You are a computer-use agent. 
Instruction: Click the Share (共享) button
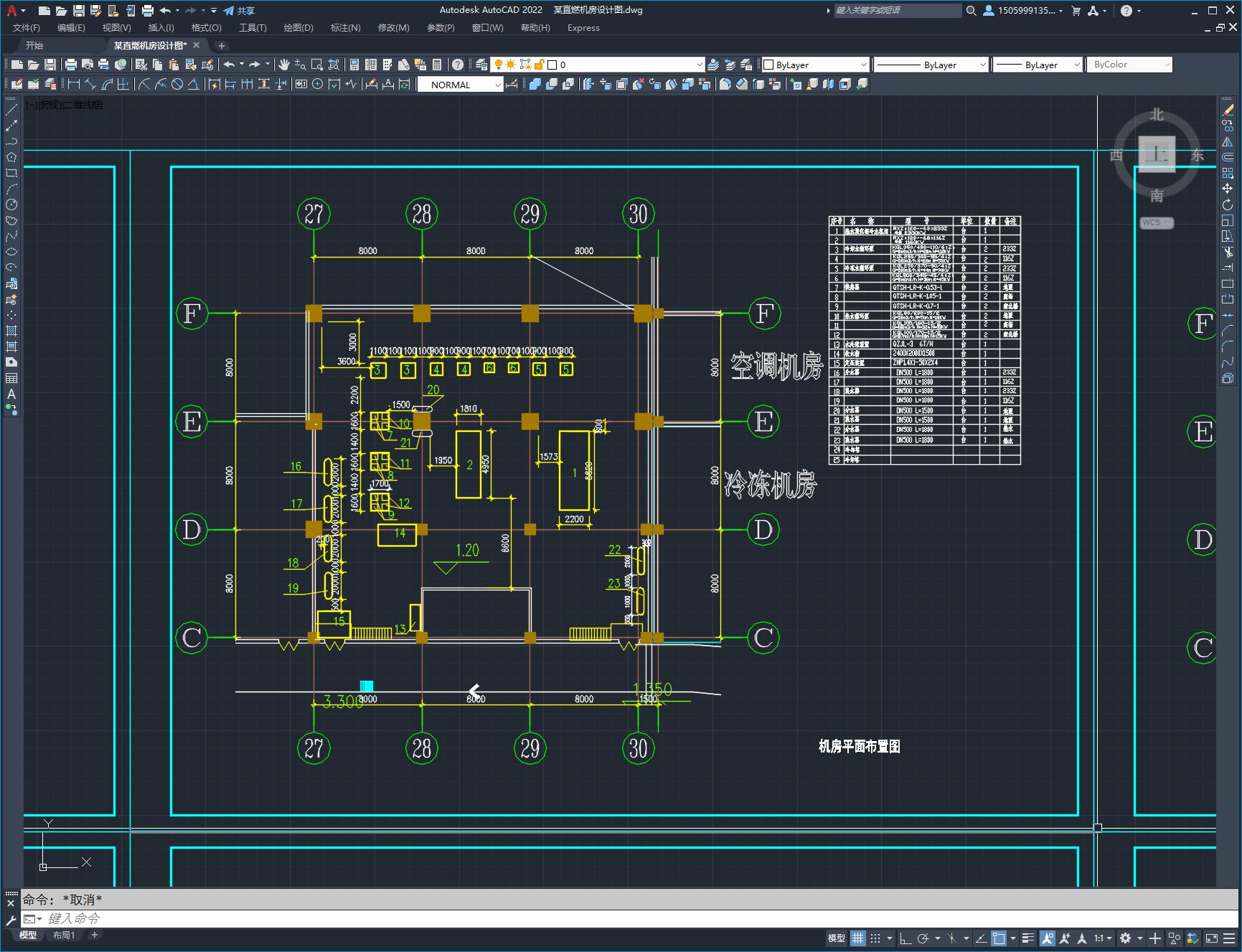240,10
